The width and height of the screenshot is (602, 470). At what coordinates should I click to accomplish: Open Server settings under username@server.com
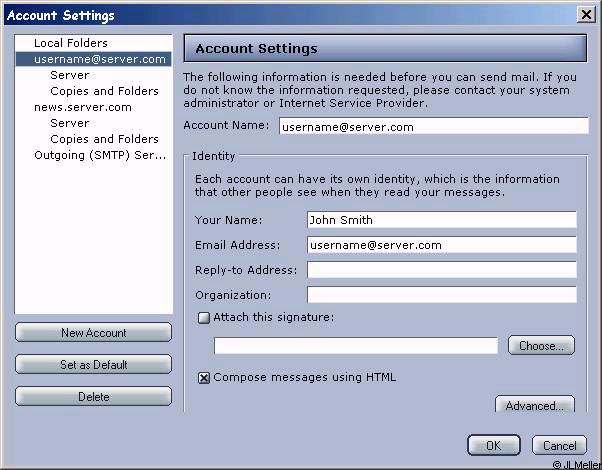(x=69, y=75)
